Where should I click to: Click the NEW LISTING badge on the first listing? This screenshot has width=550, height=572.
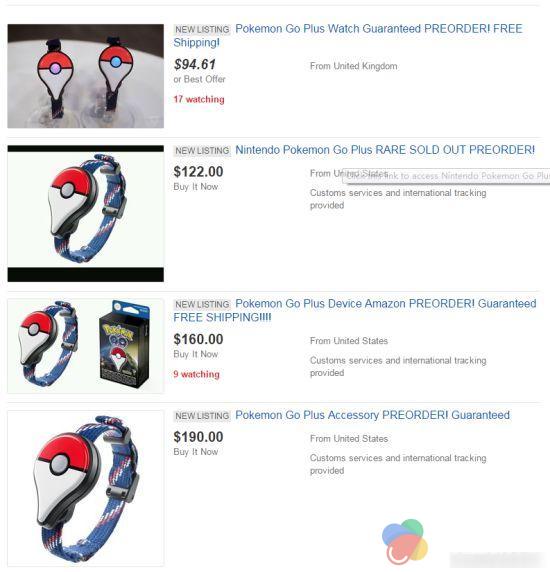(x=202, y=29)
